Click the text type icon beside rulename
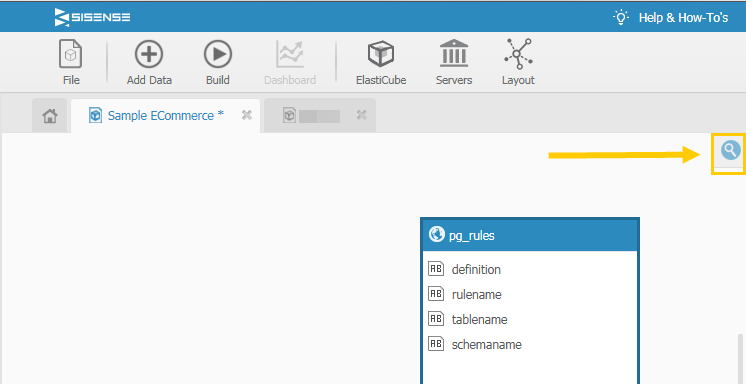This screenshot has width=746, height=384. (436, 294)
